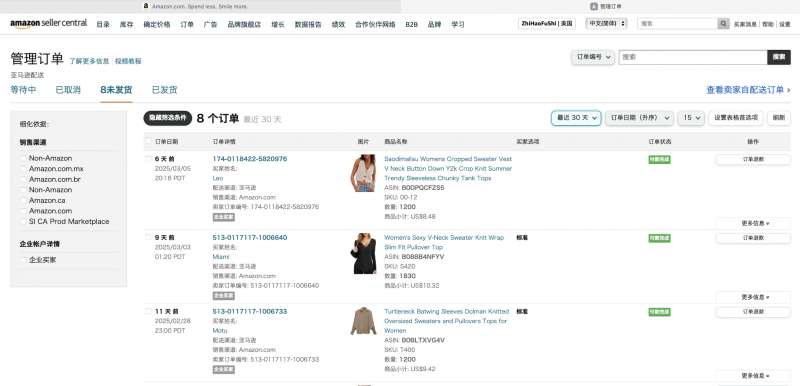
Task: Select the checkbox for order 174-0118422-5820976
Action: coord(148,159)
